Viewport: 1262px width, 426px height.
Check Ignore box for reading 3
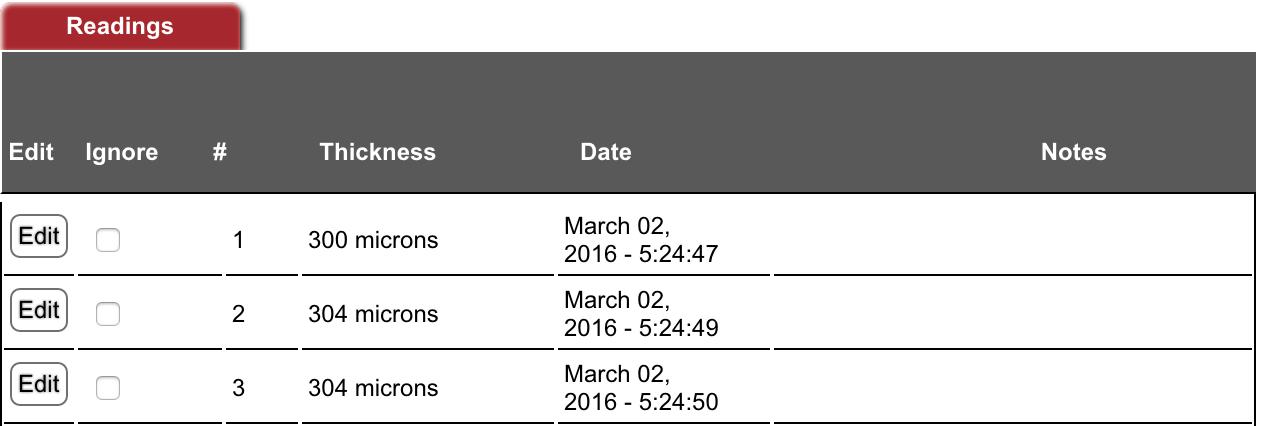click(107, 388)
